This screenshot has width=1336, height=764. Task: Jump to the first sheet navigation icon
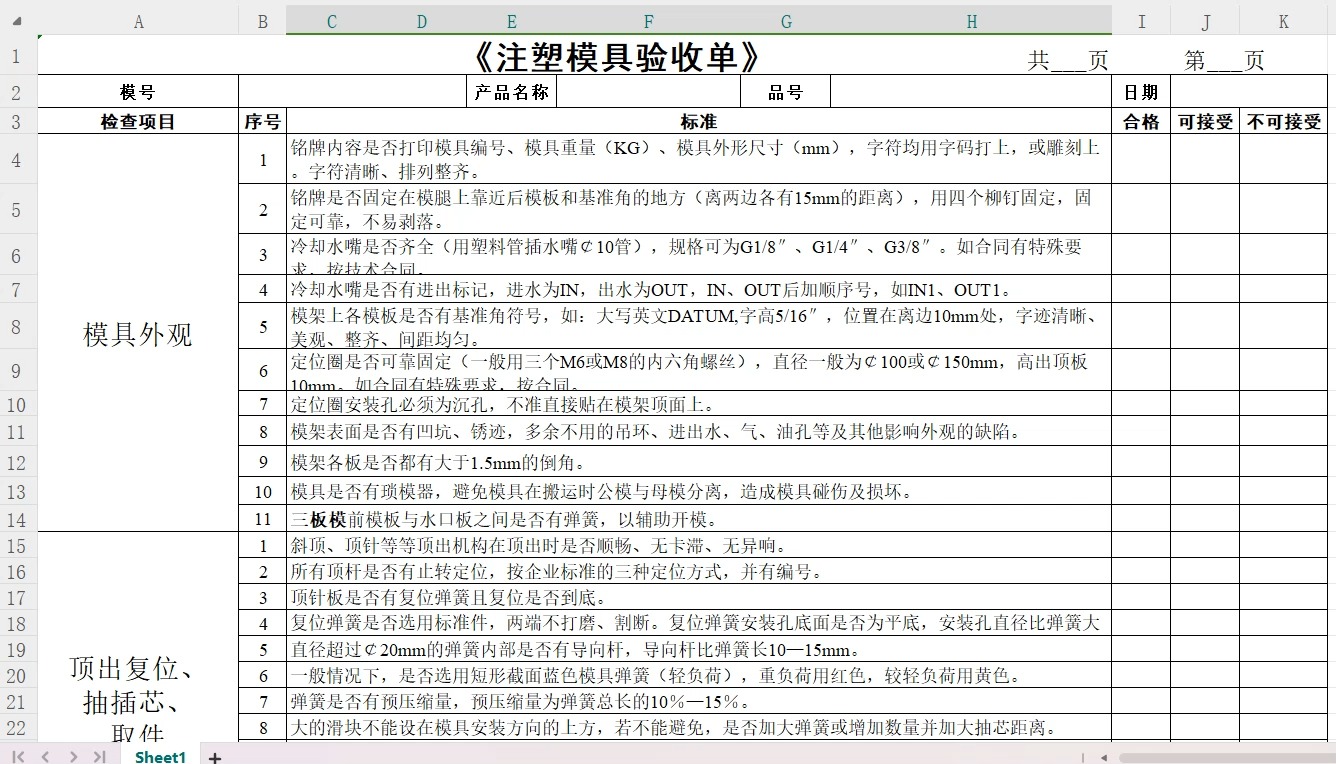point(17,757)
